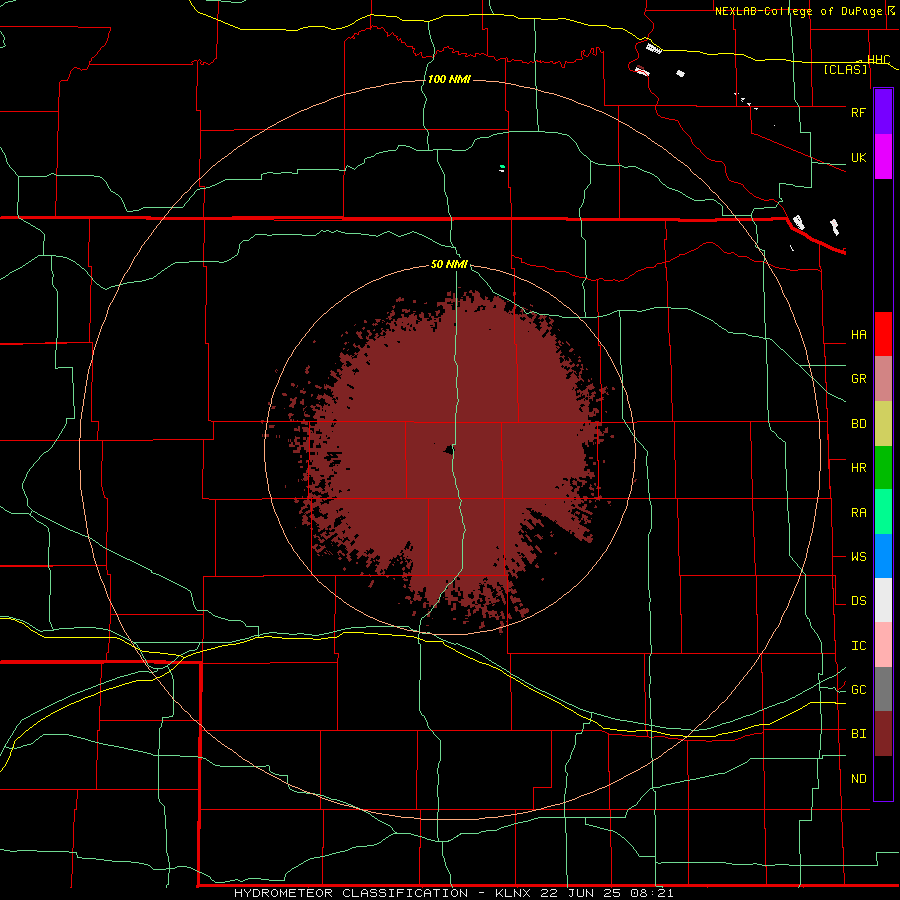This screenshot has height=900, width=900.
Task: Click the HHC product label
Action: coord(878,60)
